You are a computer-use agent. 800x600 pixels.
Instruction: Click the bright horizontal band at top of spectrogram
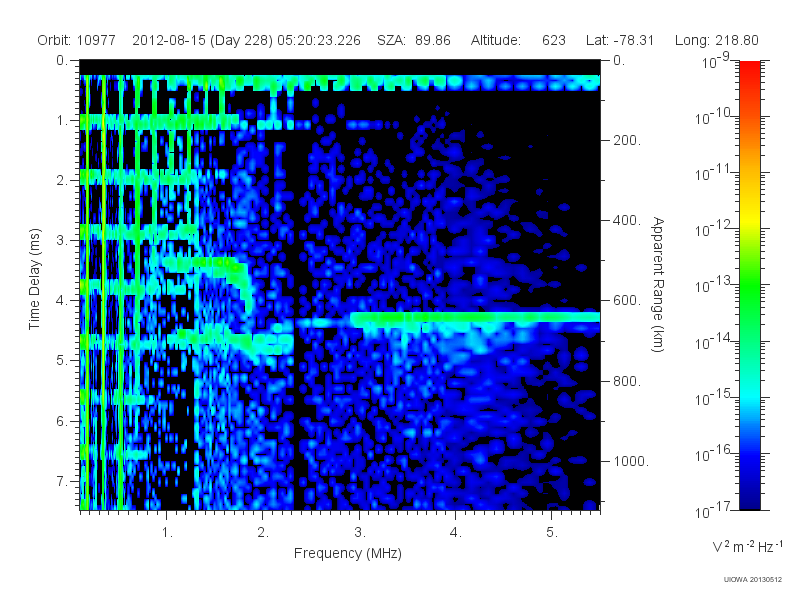click(x=340, y=82)
